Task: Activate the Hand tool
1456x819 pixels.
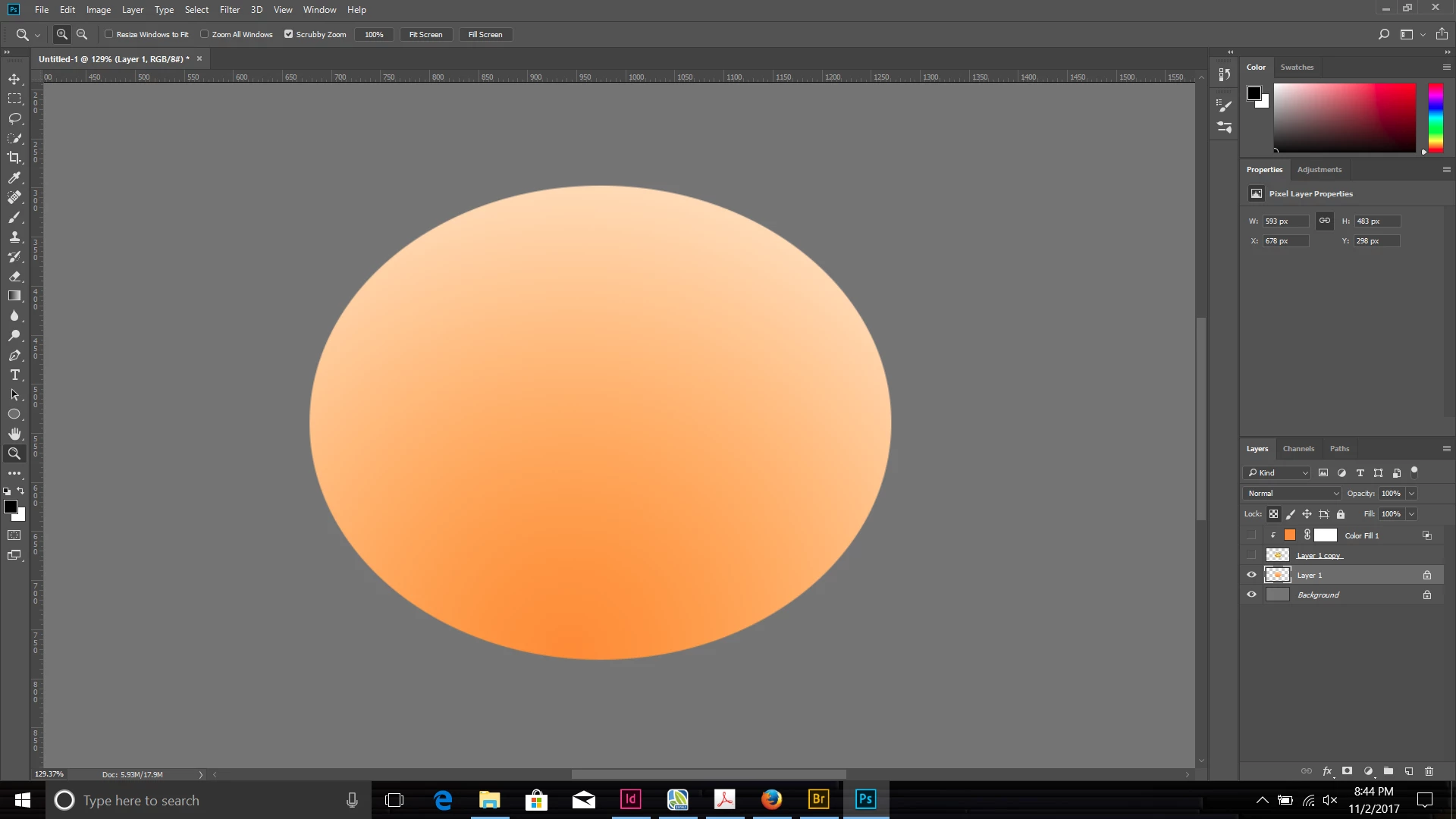Action: [14, 434]
